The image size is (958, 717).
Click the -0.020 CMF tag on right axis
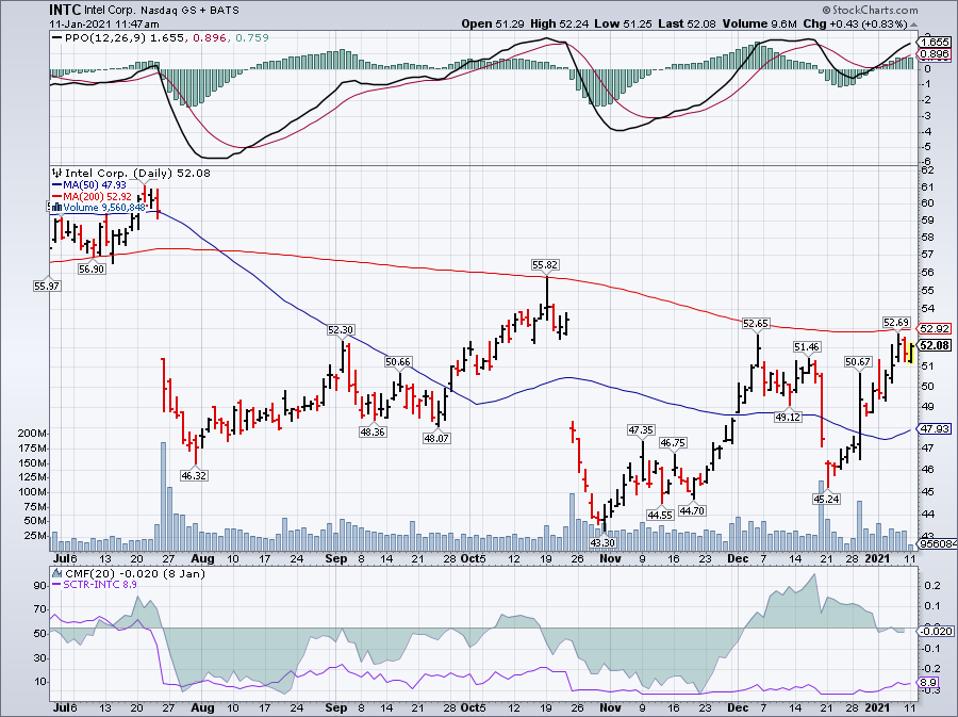pyautogui.click(x=935, y=631)
